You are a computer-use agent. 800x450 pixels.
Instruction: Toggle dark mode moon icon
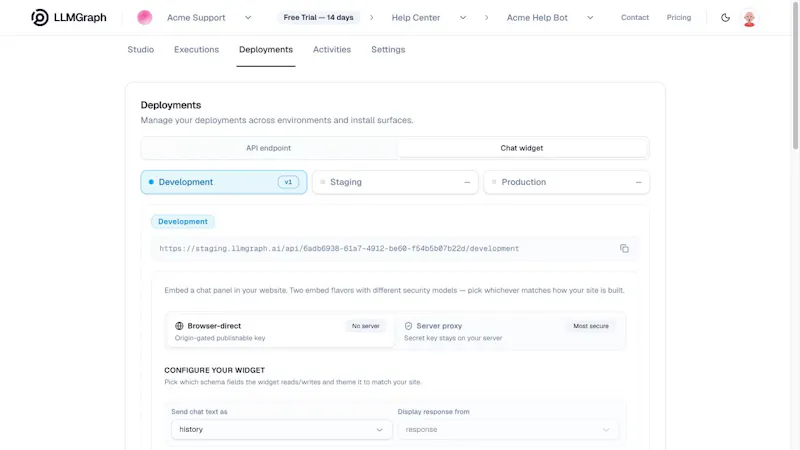[x=725, y=17]
